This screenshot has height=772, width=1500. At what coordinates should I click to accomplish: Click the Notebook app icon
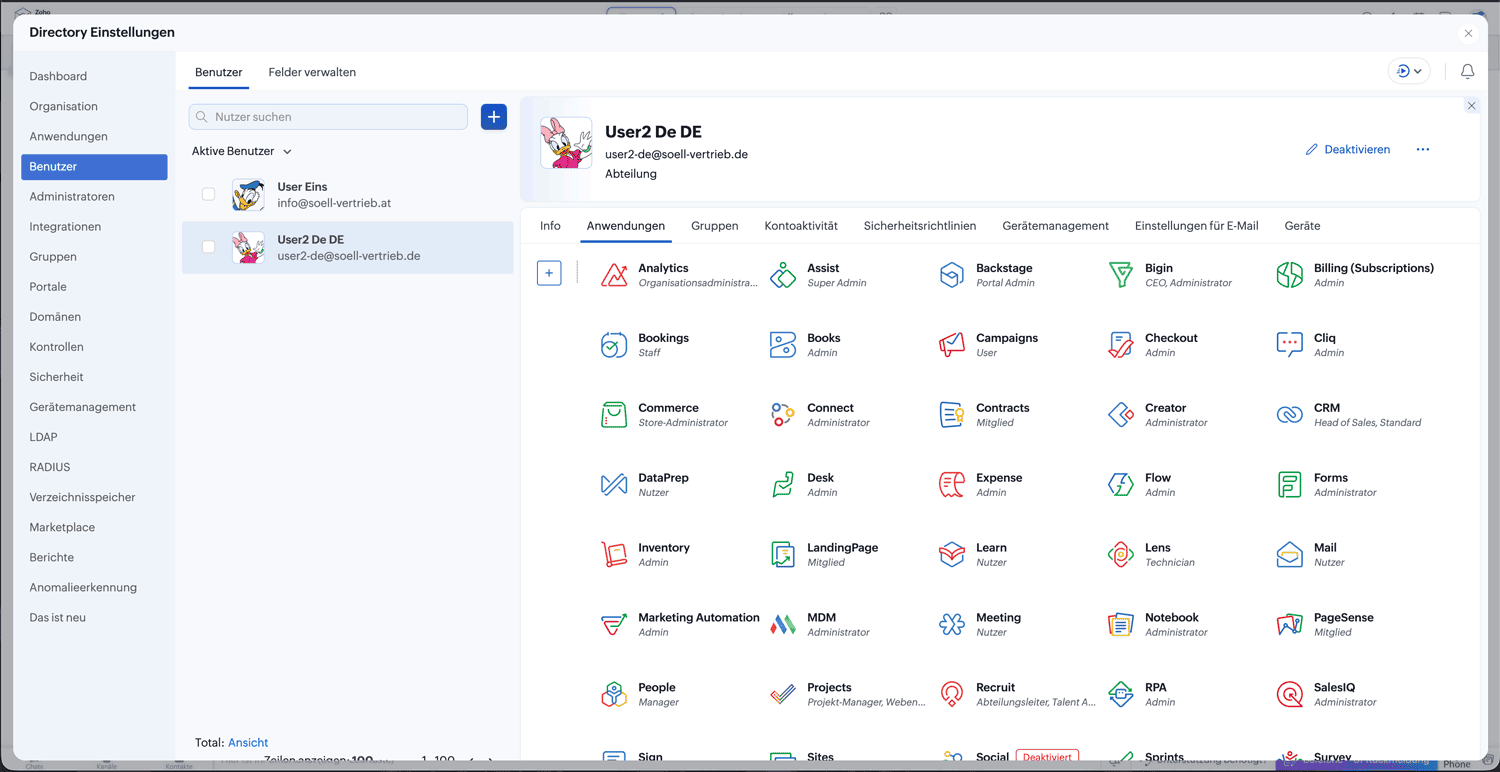coord(1121,624)
